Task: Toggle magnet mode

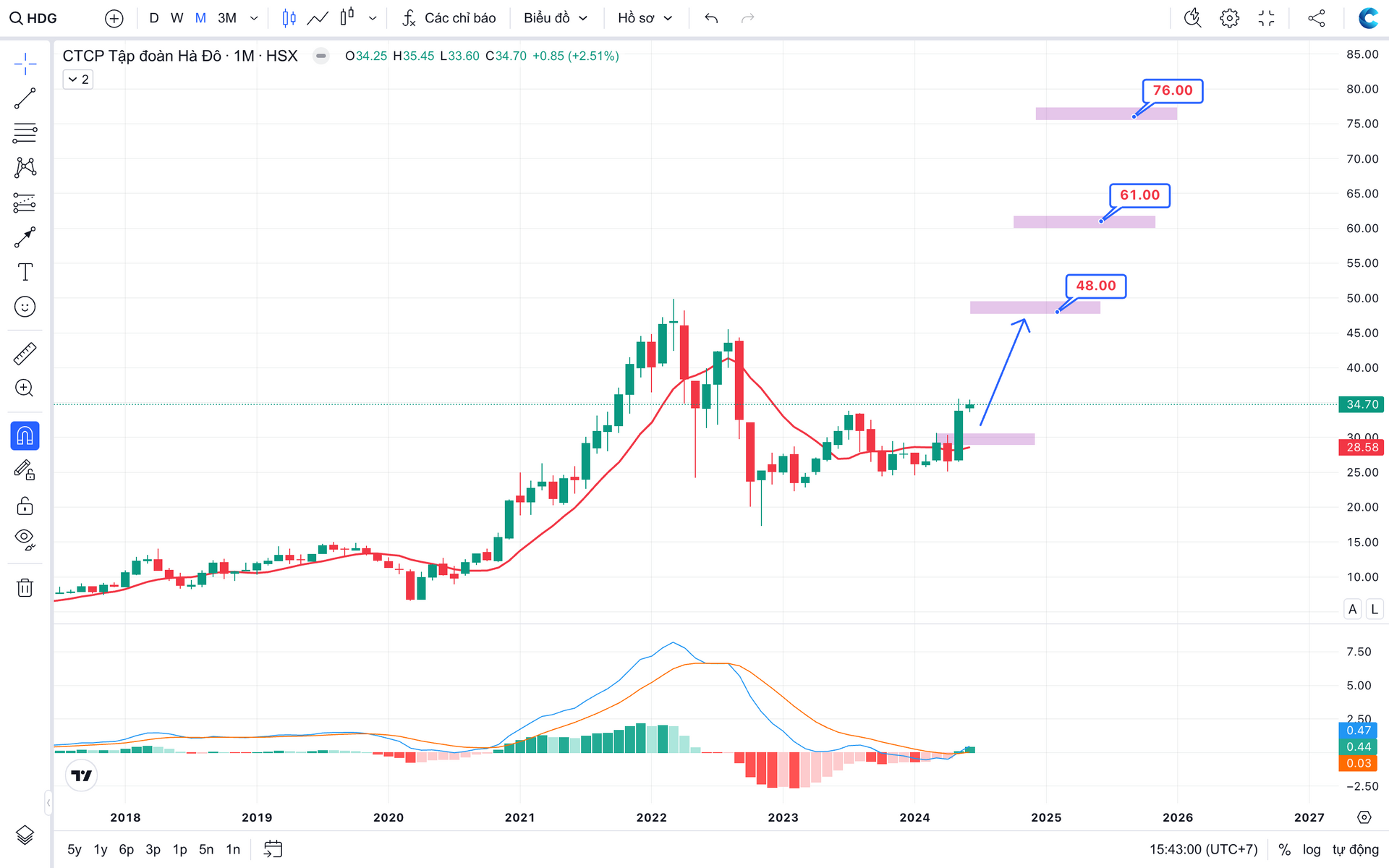Action: [x=25, y=436]
